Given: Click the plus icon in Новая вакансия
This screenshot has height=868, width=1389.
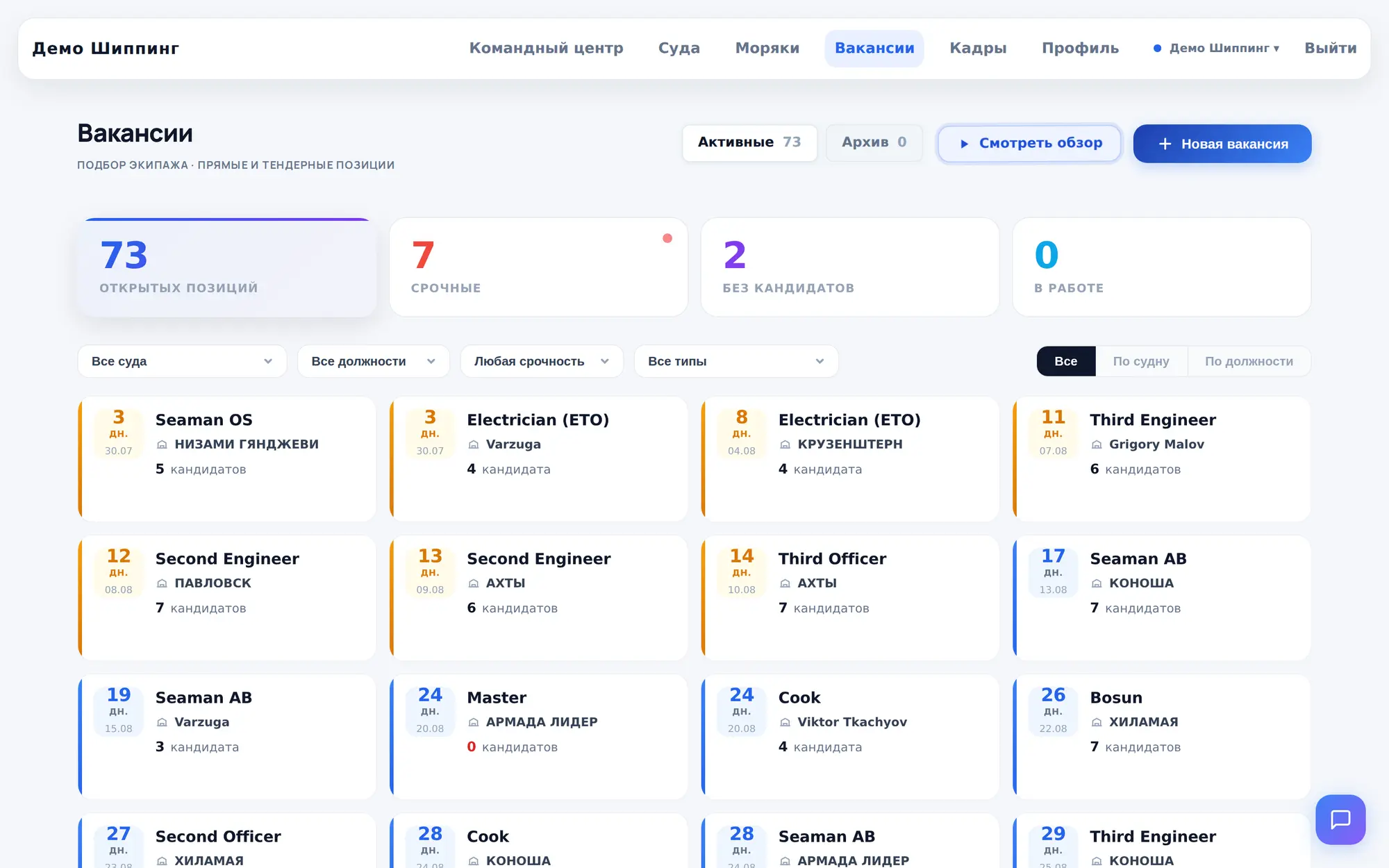Looking at the screenshot, I should (x=1165, y=144).
